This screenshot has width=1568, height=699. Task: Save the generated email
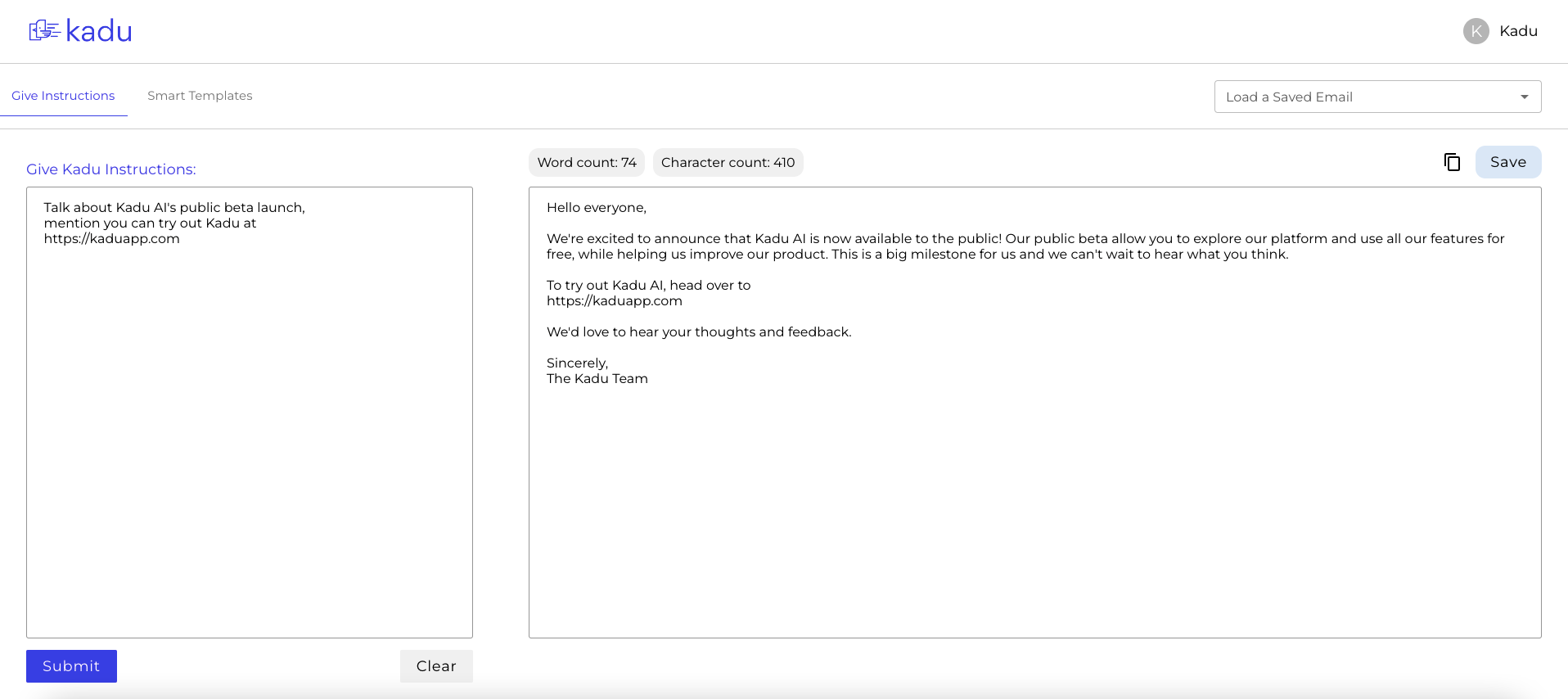[x=1507, y=162]
